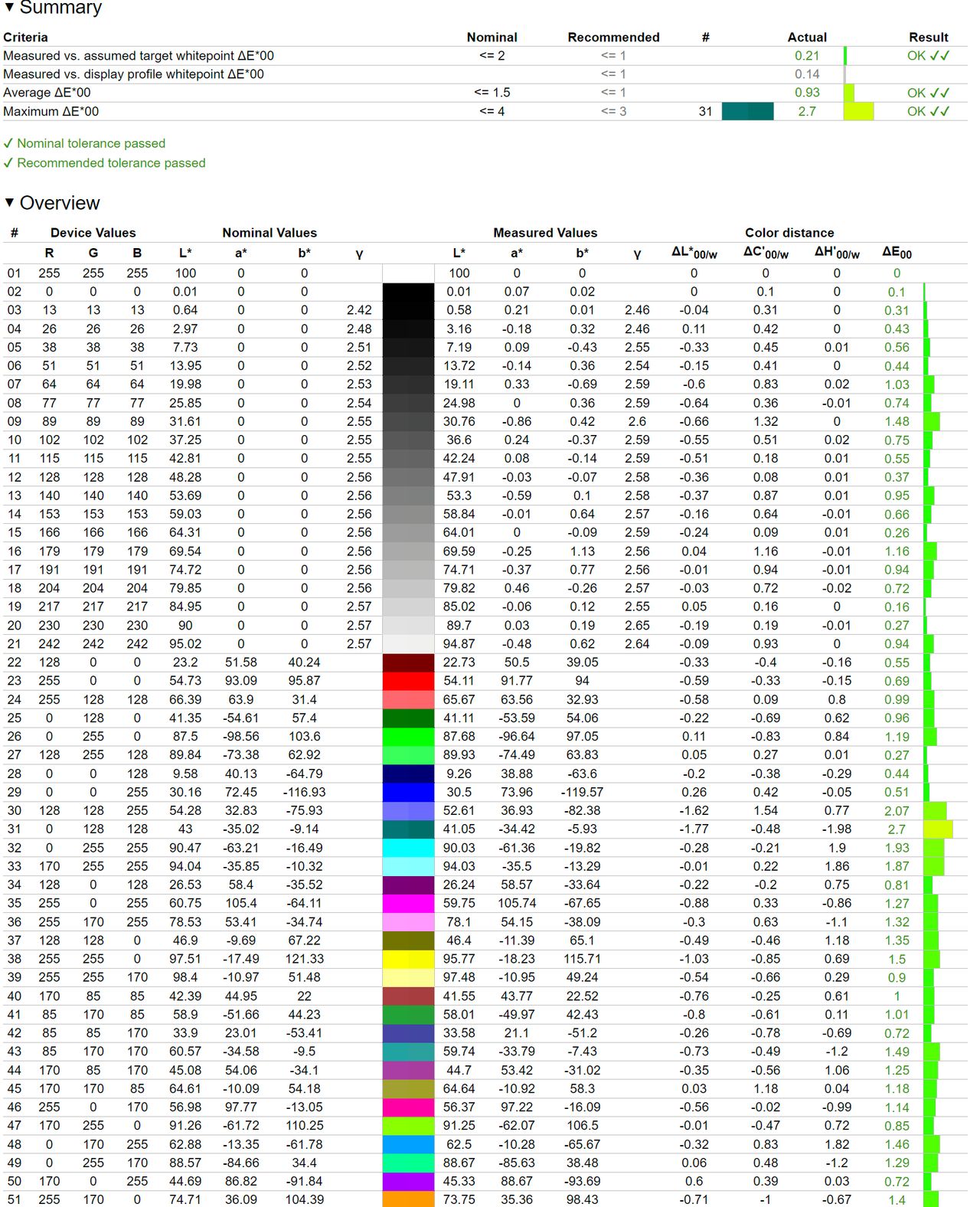Select ΔH value -1.98 in row 31
This screenshot has height=1207, width=980.
[837, 829]
